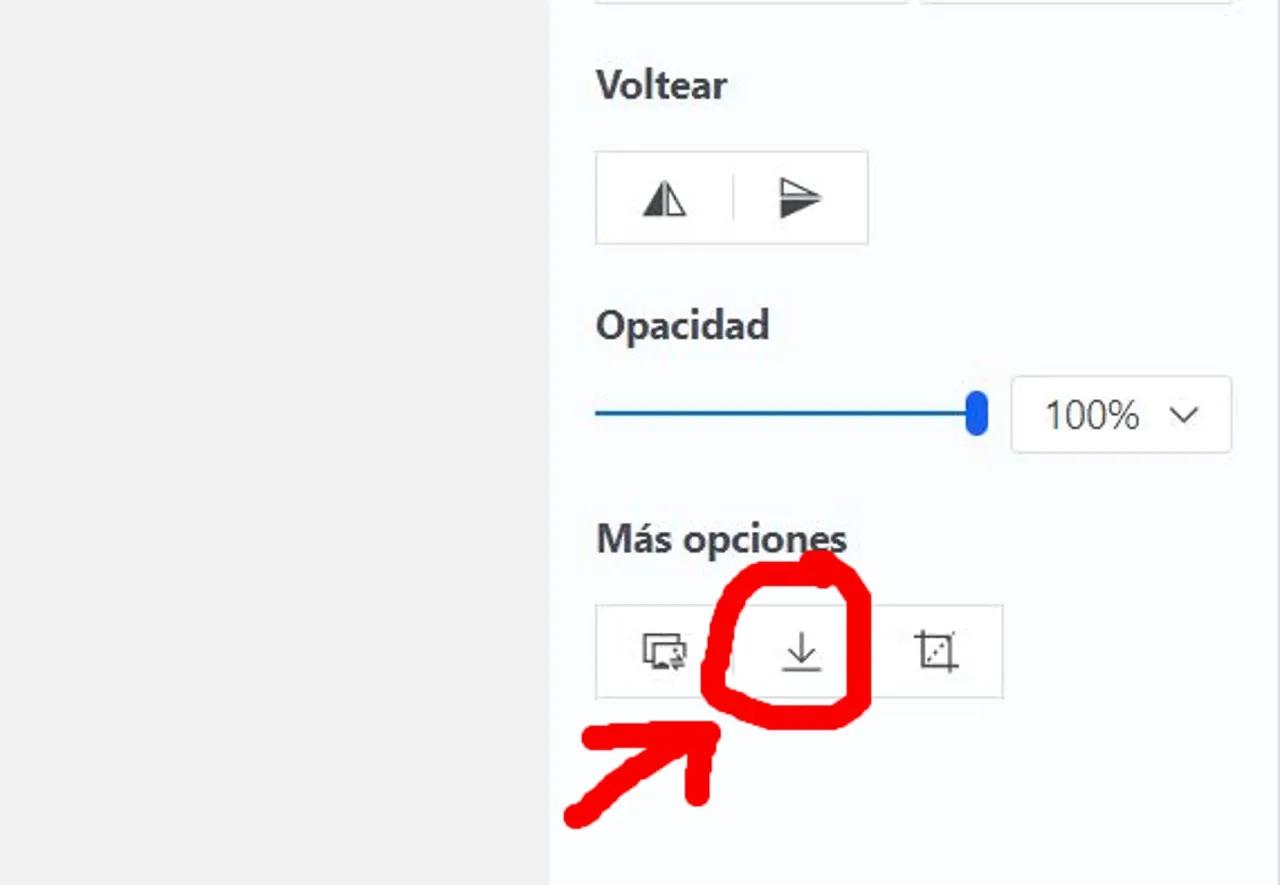Viewport: 1280px width, 885px height.
Task: Focus the partially visible right field at top
Action: click(1076, 2)
